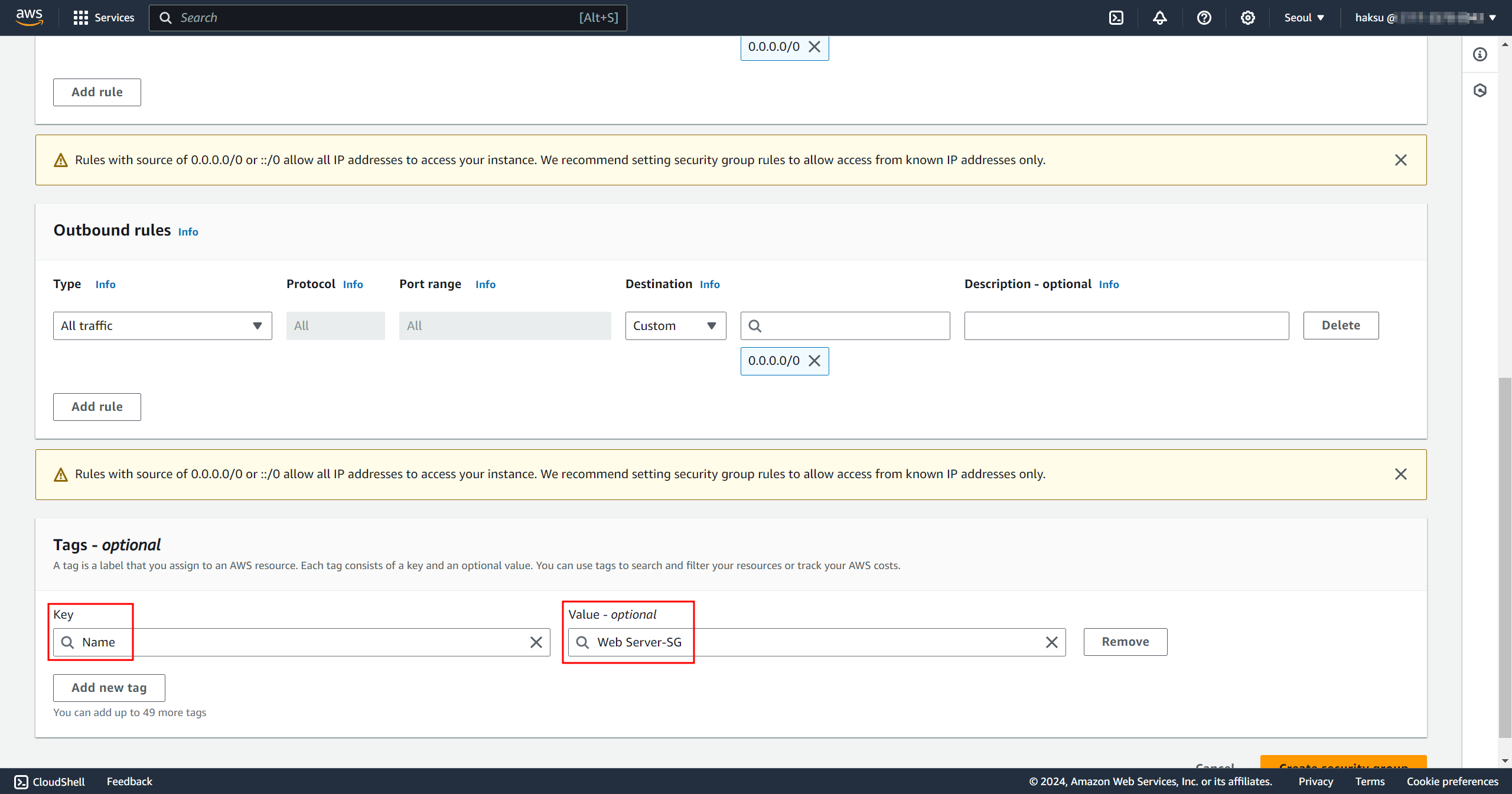1512x794 pixels.
Task: Clear the Web Server-SG tag value
Action: pos(1051,642)
